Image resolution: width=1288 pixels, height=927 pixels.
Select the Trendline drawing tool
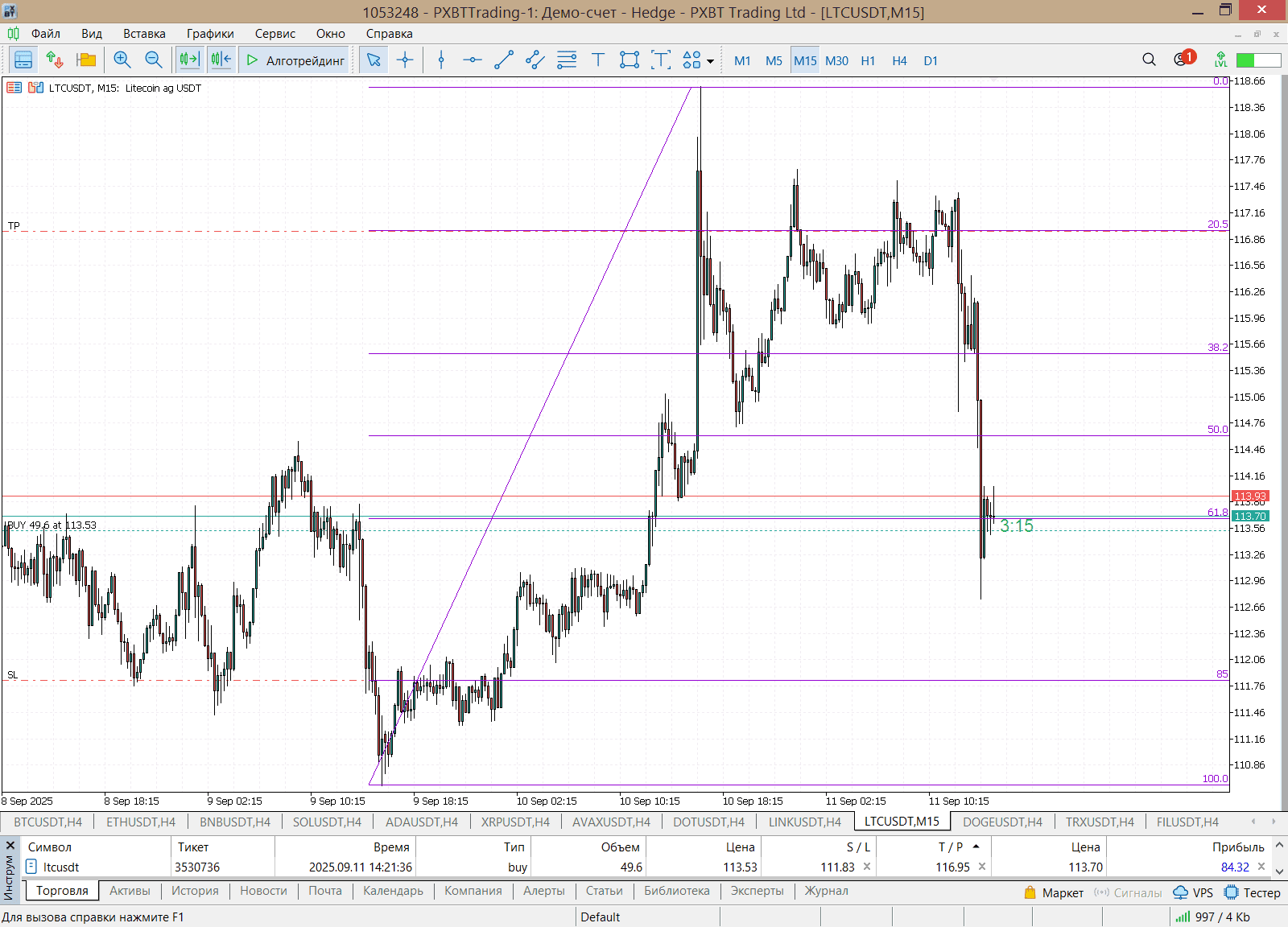(x=504, y=60)
